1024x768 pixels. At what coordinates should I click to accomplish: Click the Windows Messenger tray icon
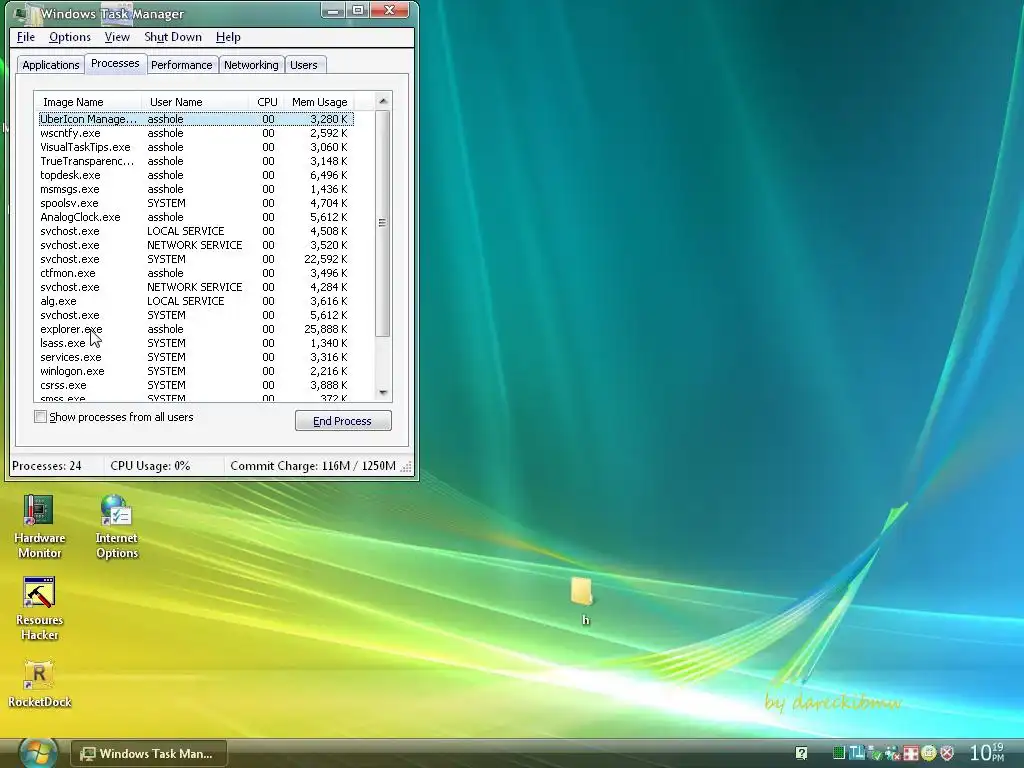(x=892, y=754)
